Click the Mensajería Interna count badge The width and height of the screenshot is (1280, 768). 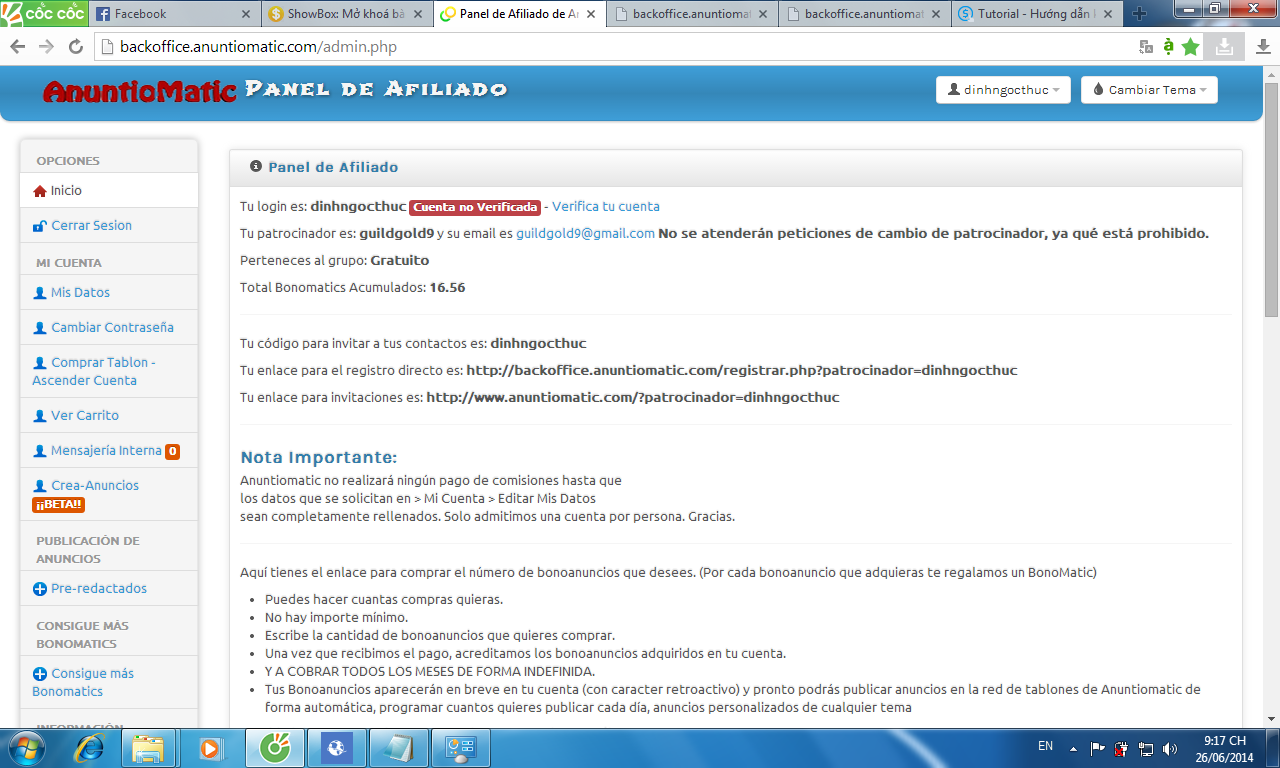click(x=172, y=451)
